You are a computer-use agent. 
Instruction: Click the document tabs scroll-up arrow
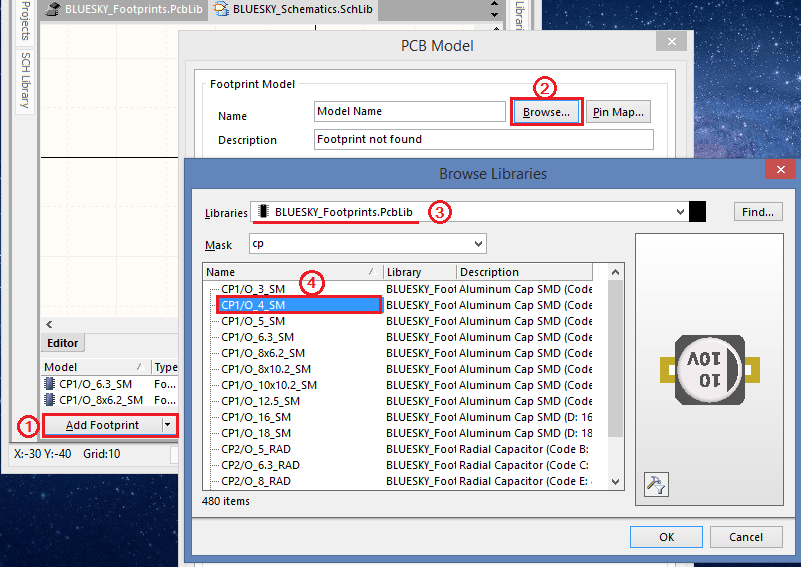pyautogui.click(x=494, y=4)
